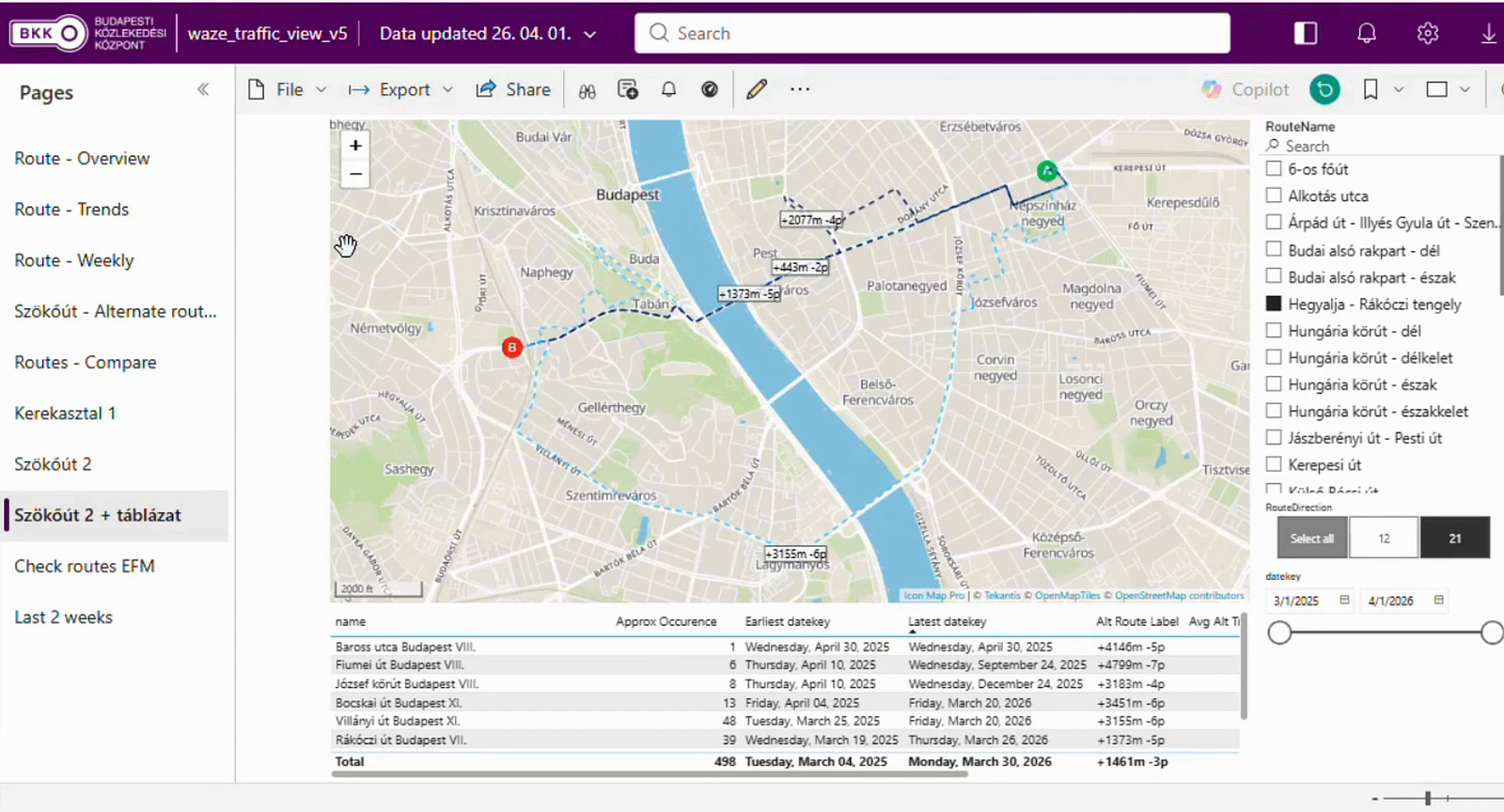The width and height of the screenshot is (1504, 812).
Task: Click the red B marker on map
Action: (x=511, y=348)
